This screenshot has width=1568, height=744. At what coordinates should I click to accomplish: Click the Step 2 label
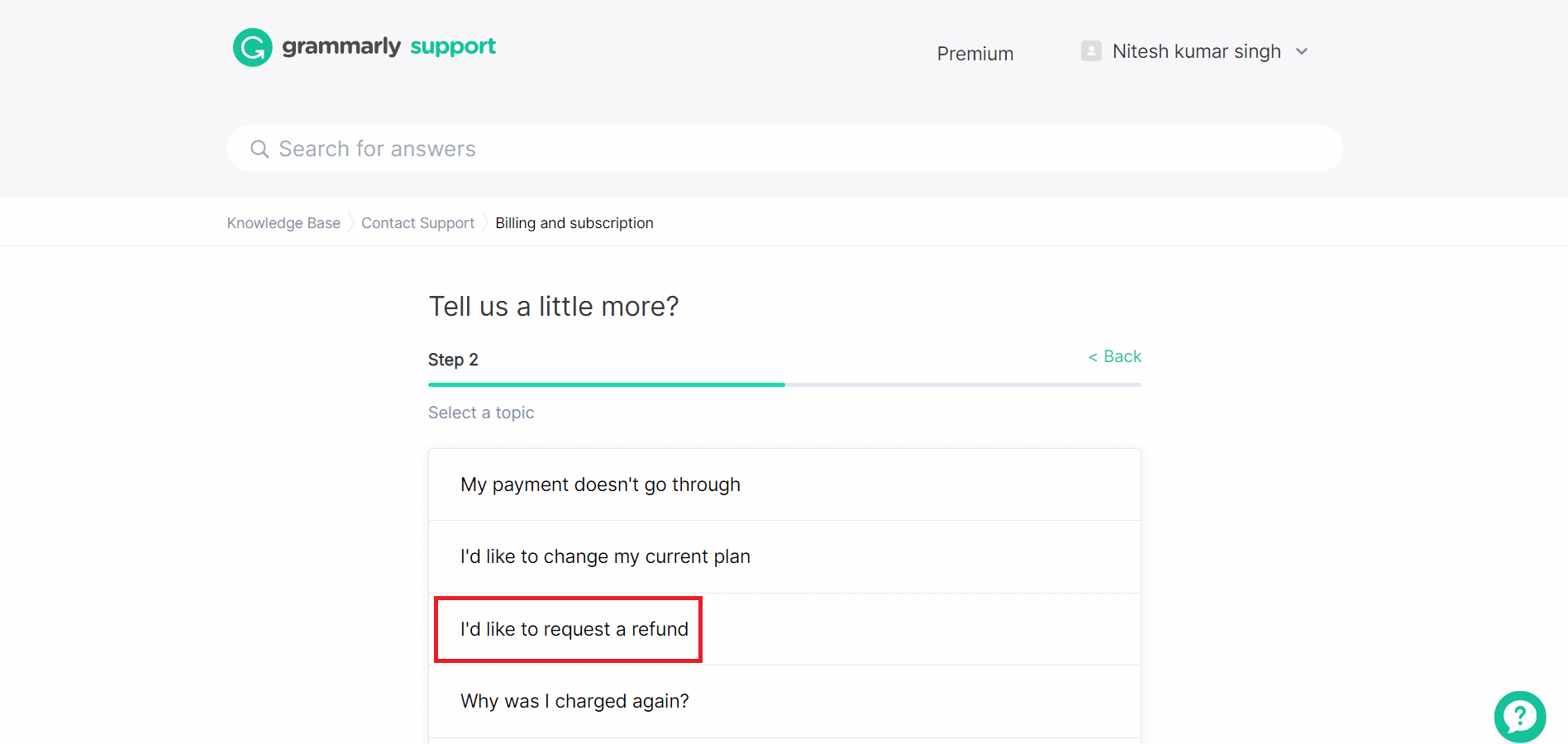(453, 360)
